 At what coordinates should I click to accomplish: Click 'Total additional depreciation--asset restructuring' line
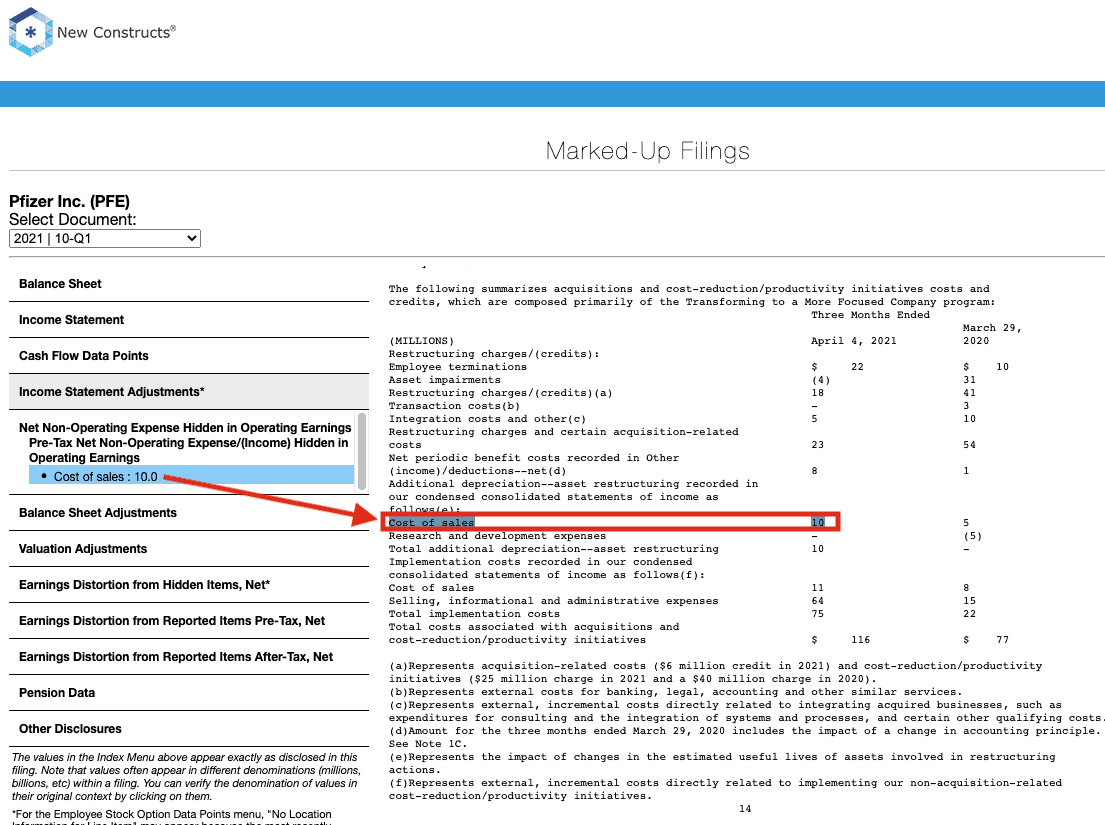click(x=553, y=549)
